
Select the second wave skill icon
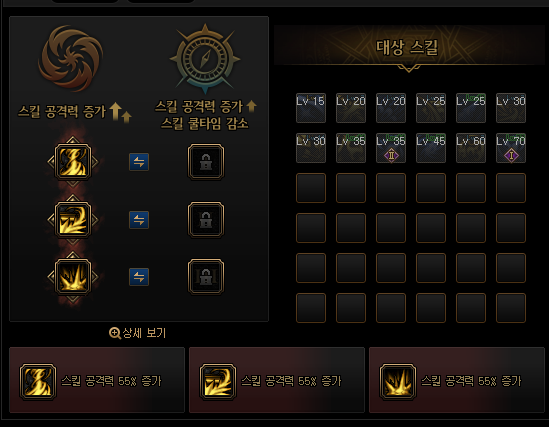[x=73, y=219]
